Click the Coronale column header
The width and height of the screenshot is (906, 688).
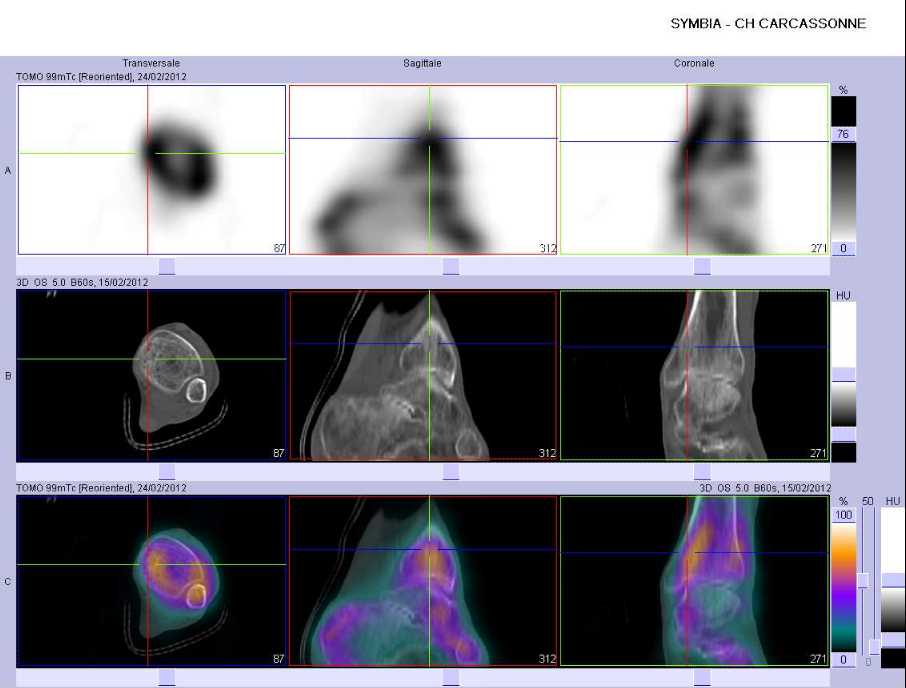pyautogui.click(x=694, y=63)
